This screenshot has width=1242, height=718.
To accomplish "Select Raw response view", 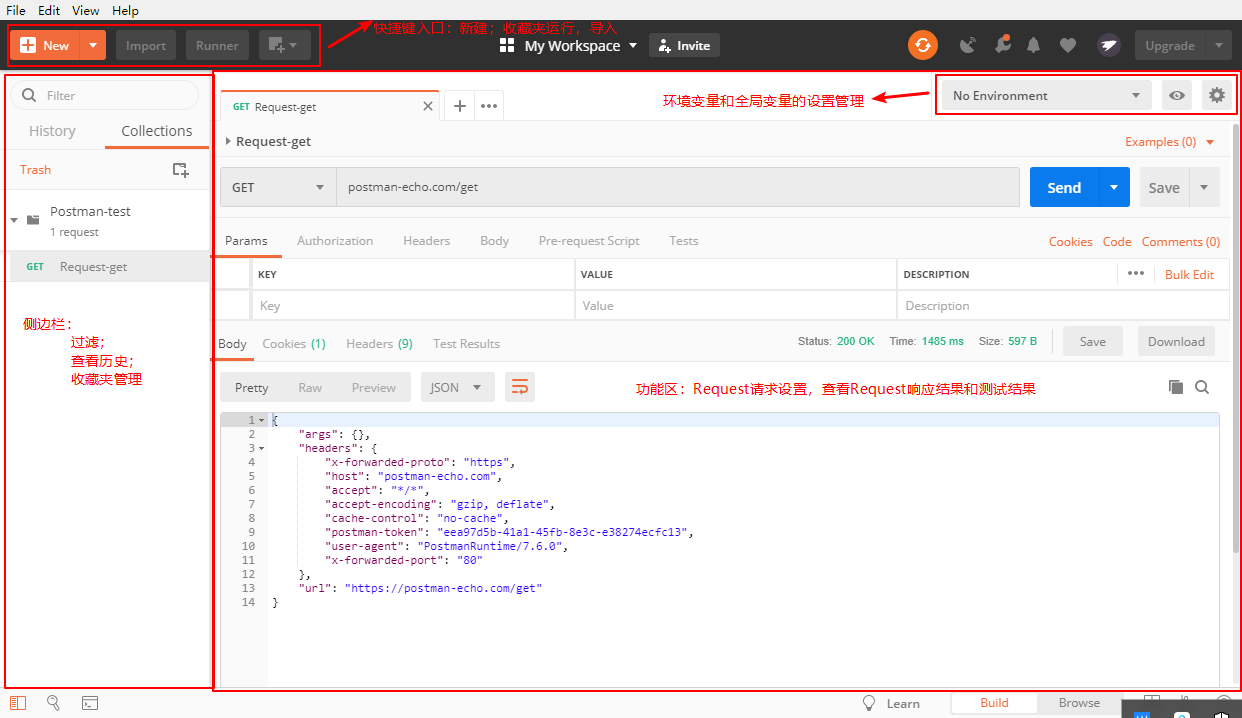I will [310, 388].
